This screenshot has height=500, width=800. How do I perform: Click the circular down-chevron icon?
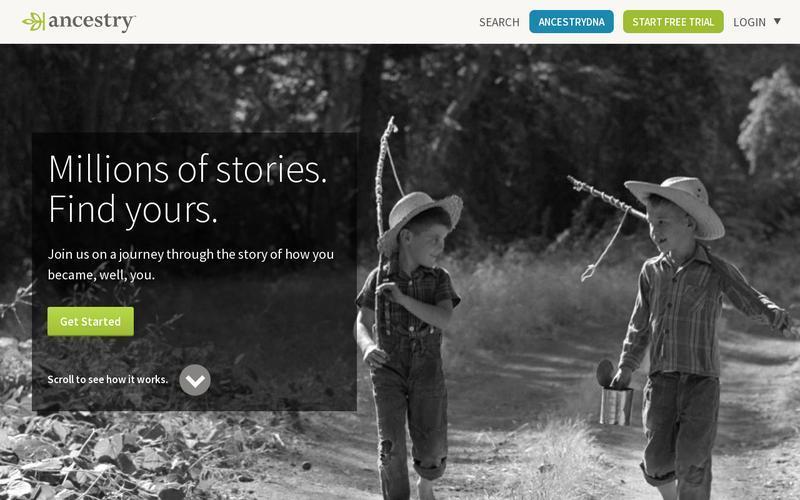click(195, 380)
